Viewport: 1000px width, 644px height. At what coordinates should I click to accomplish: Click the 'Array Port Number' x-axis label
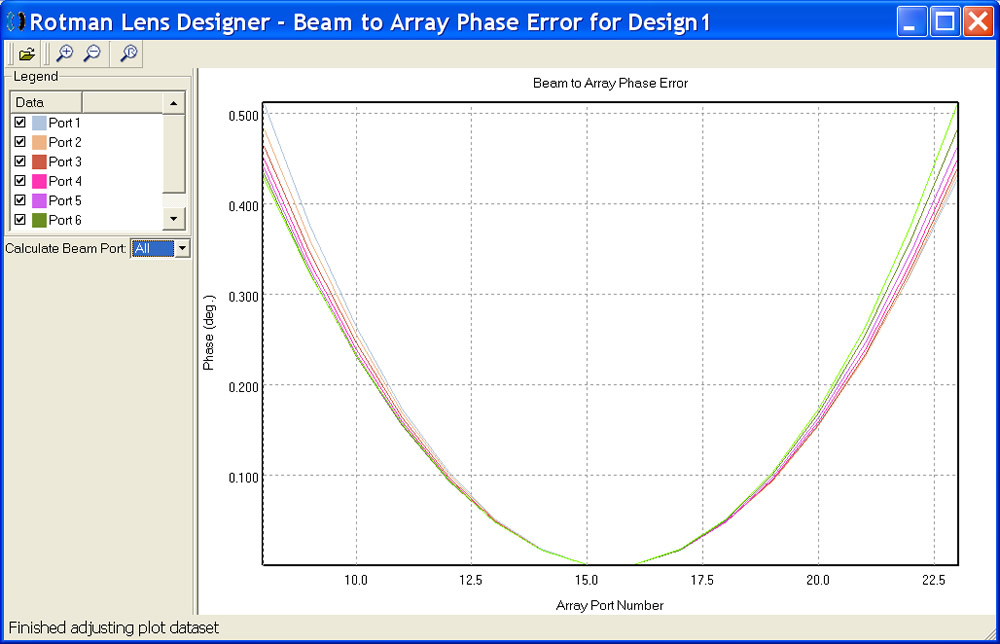click(610, 605)
